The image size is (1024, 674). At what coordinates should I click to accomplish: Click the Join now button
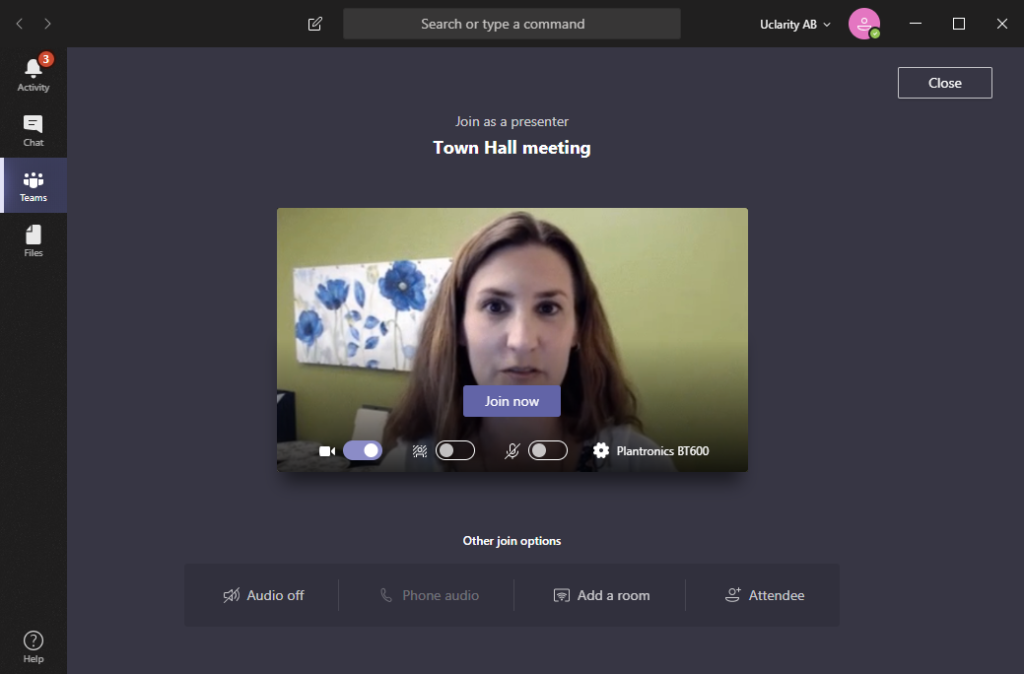[x=512, y=401]
